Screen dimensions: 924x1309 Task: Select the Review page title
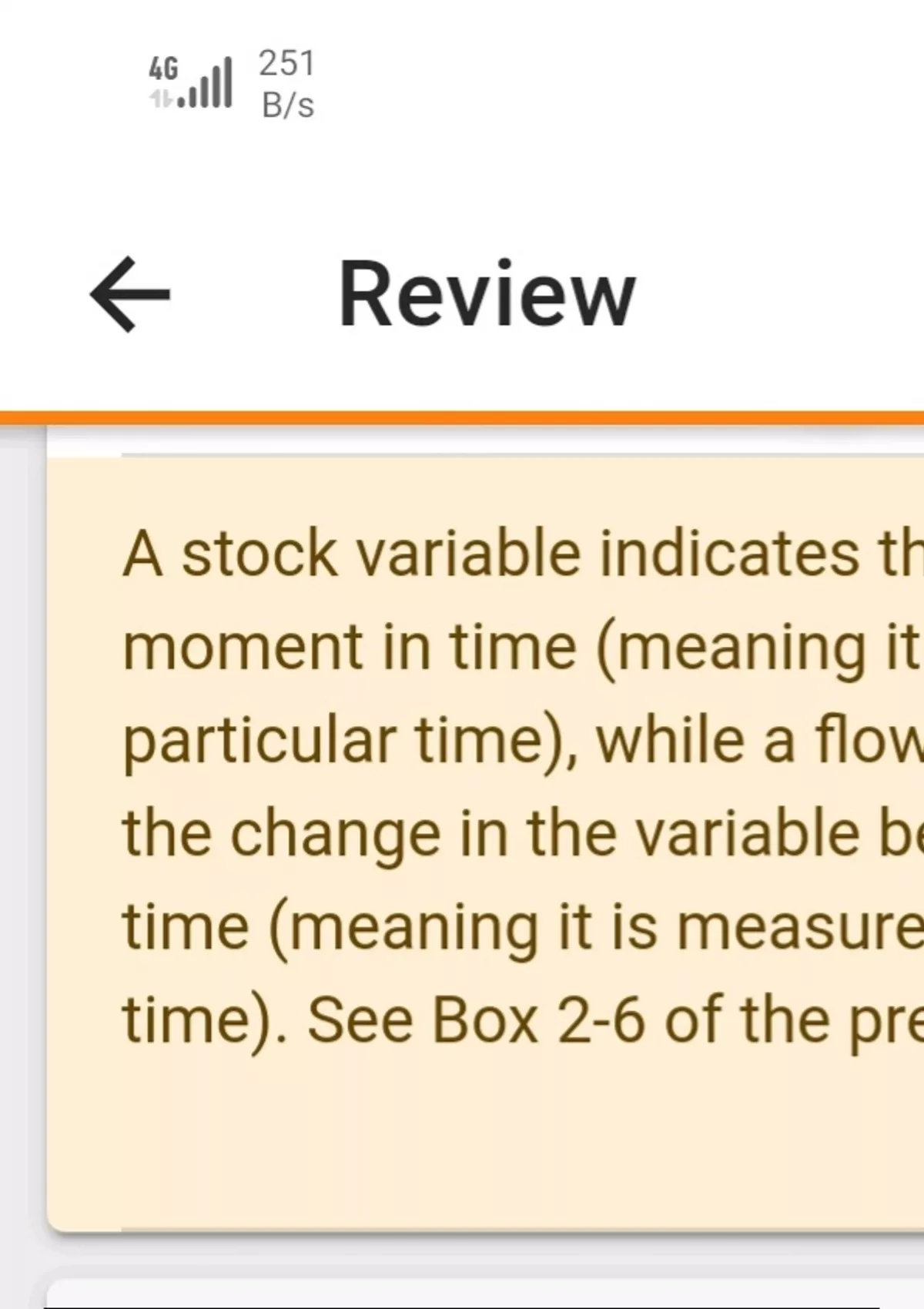click(487, 296)
